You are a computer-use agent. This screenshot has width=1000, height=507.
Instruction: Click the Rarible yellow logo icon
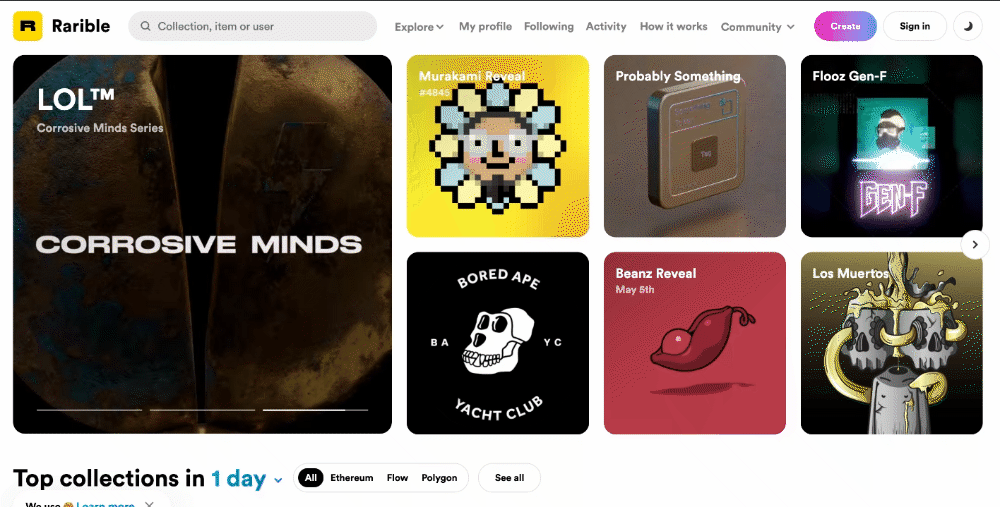pos(27,26)
